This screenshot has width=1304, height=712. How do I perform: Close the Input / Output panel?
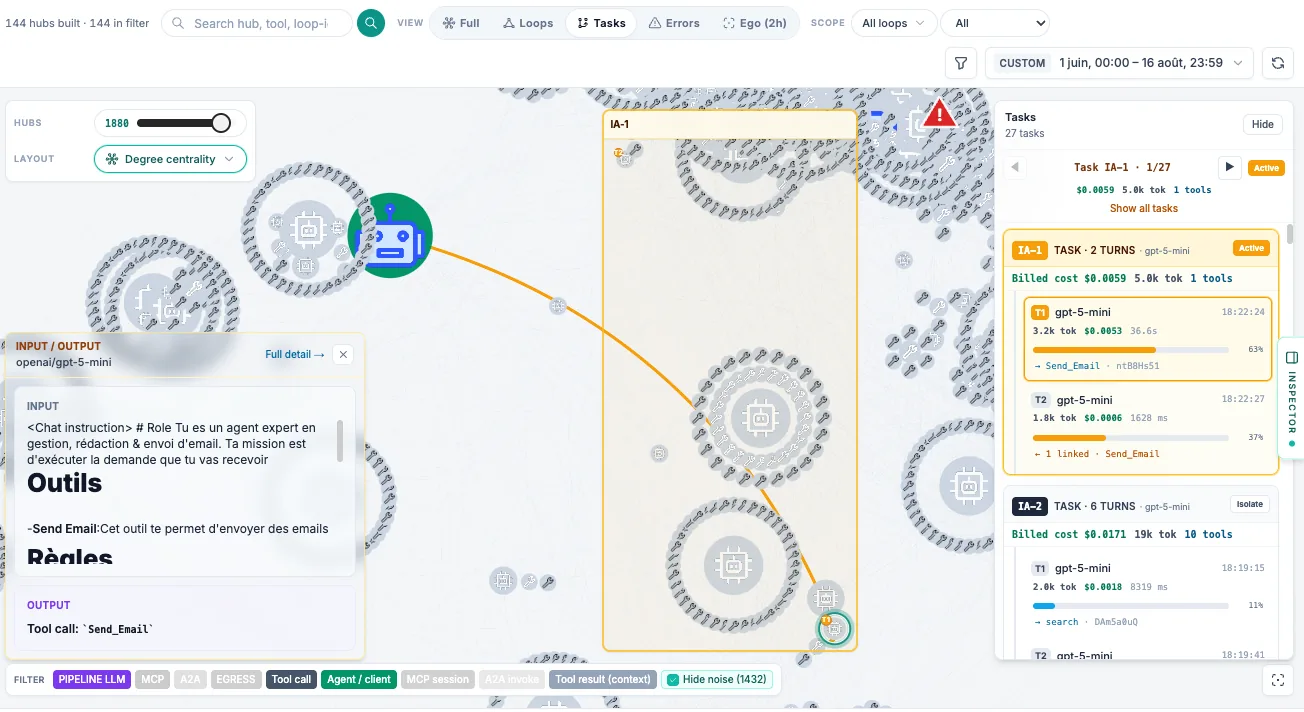pos(343,354)
